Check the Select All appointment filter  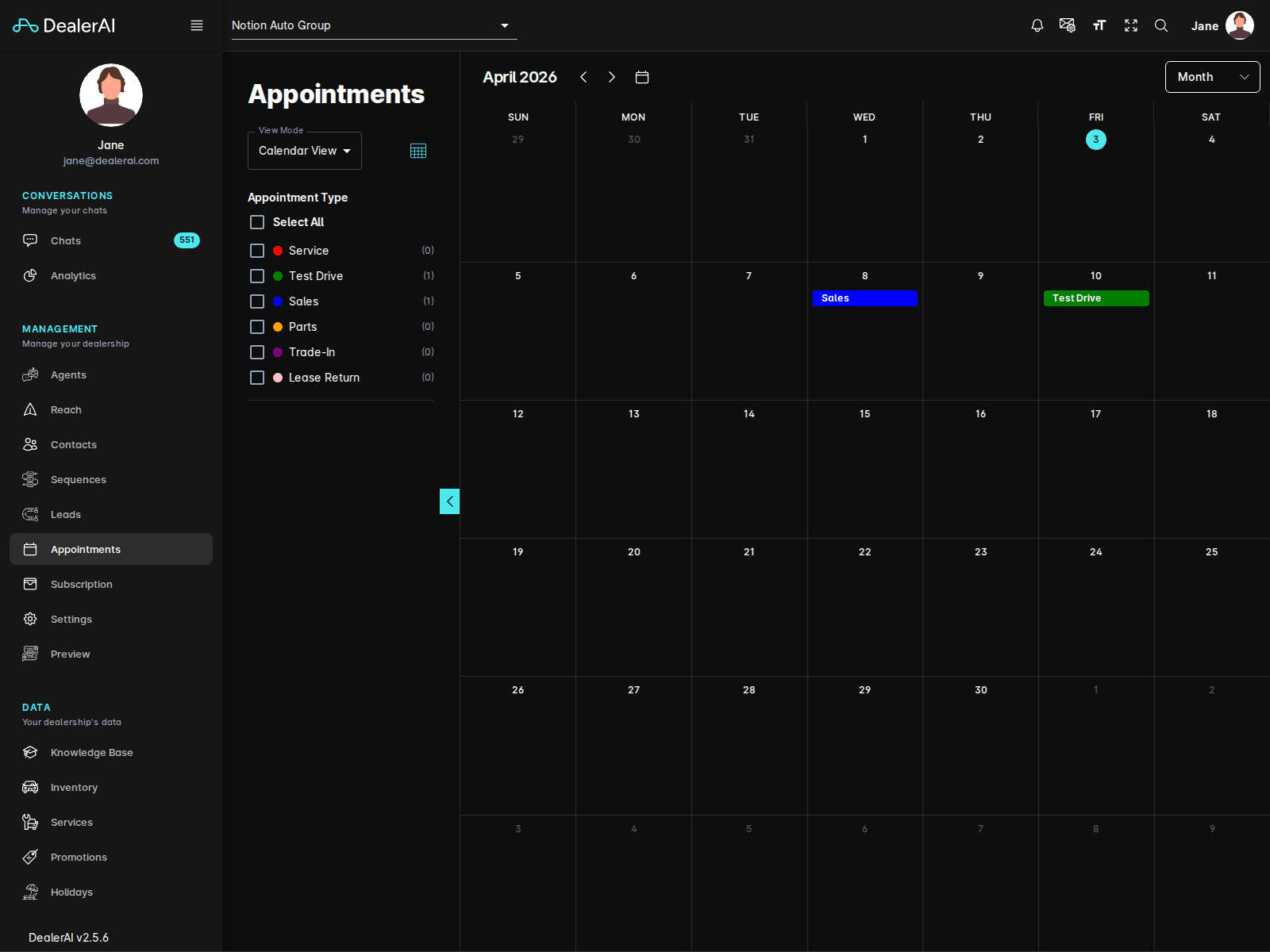click(257, 222)
